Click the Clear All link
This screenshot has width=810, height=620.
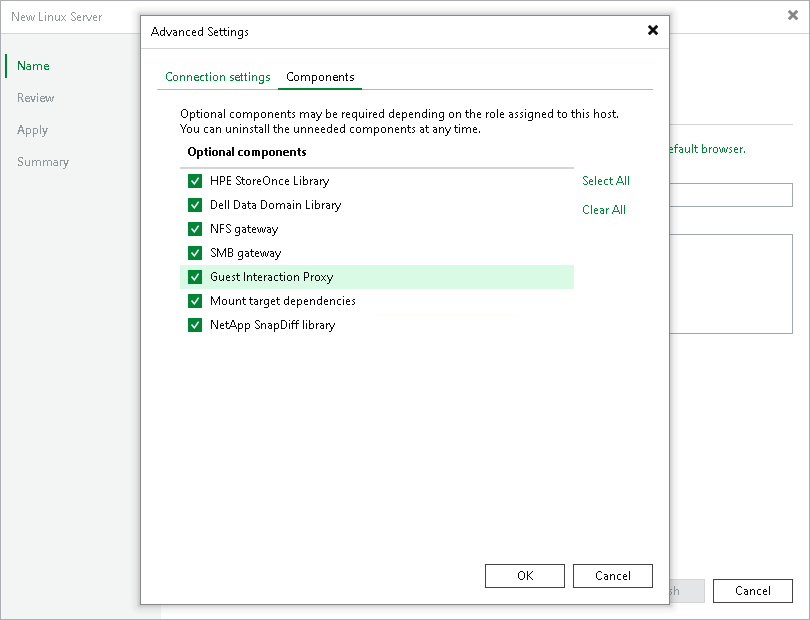pyautogui.click(x=603, y=210)
